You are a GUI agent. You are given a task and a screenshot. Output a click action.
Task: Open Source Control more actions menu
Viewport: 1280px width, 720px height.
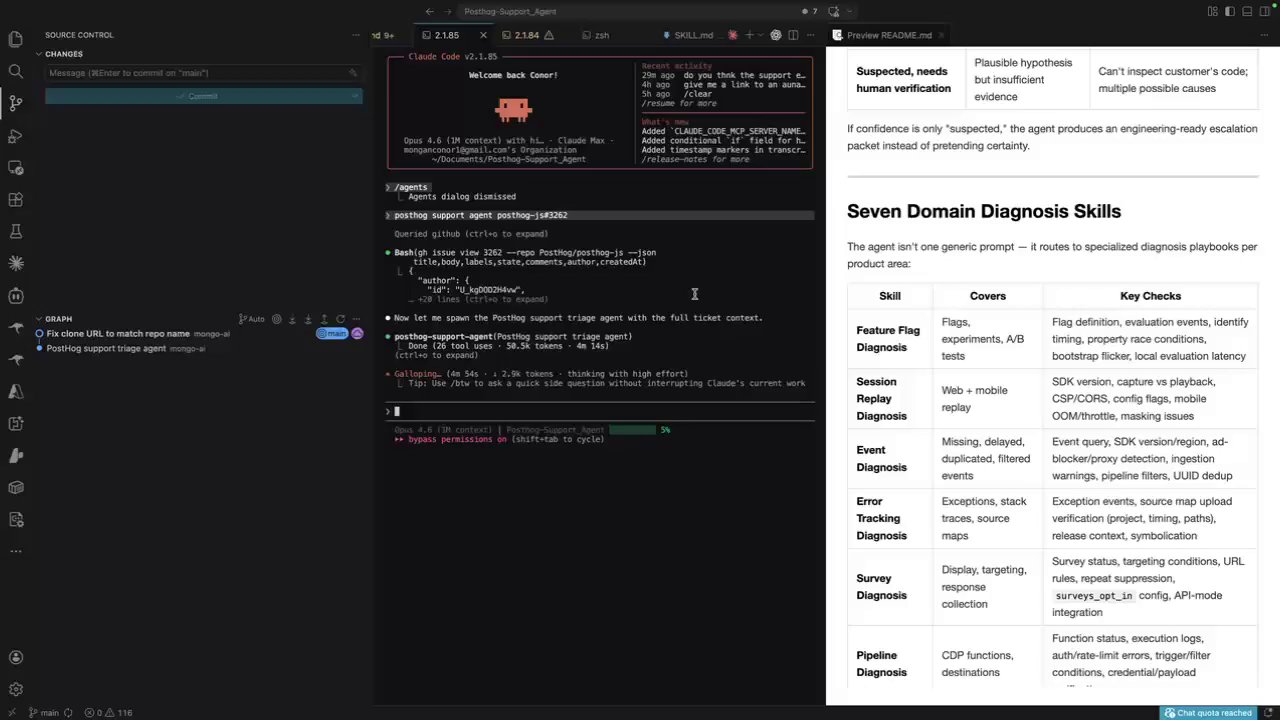(x=355, y=35)
